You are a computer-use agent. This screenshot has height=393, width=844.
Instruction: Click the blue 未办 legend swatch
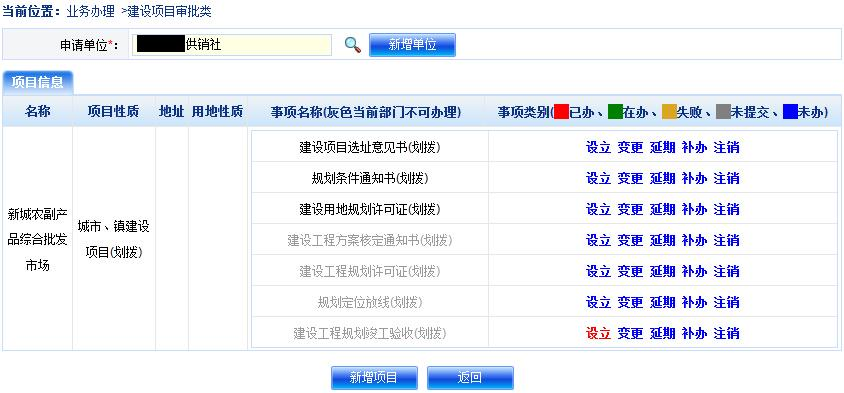coord(790,111)
